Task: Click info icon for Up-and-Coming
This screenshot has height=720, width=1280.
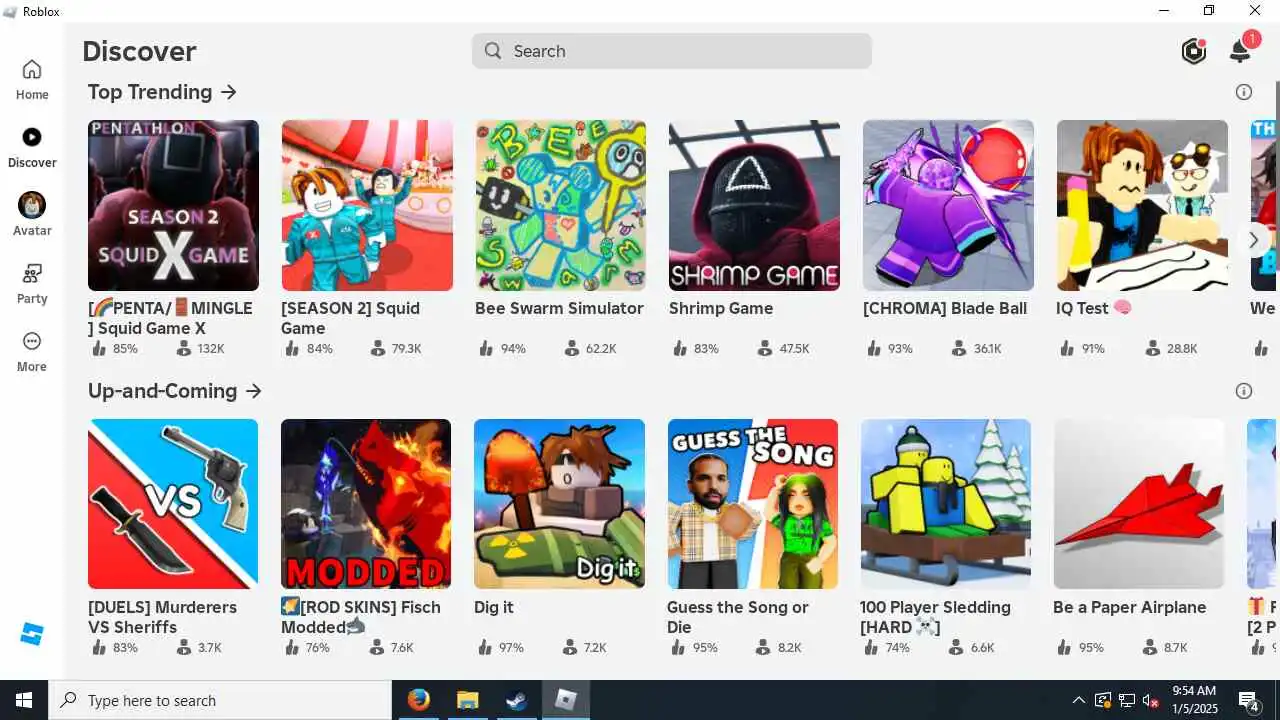Action: coord(1244,391)
